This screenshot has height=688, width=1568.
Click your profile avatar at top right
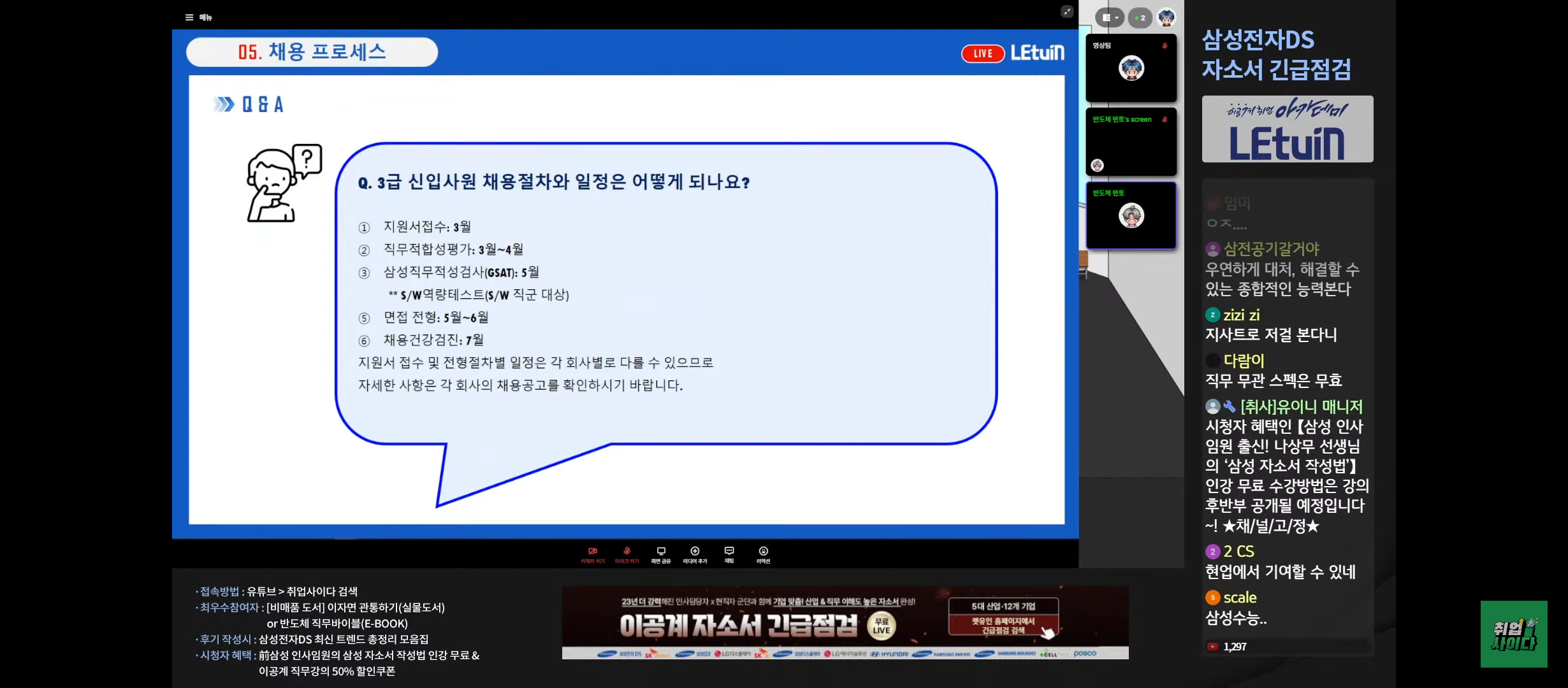pos(1166,18)
